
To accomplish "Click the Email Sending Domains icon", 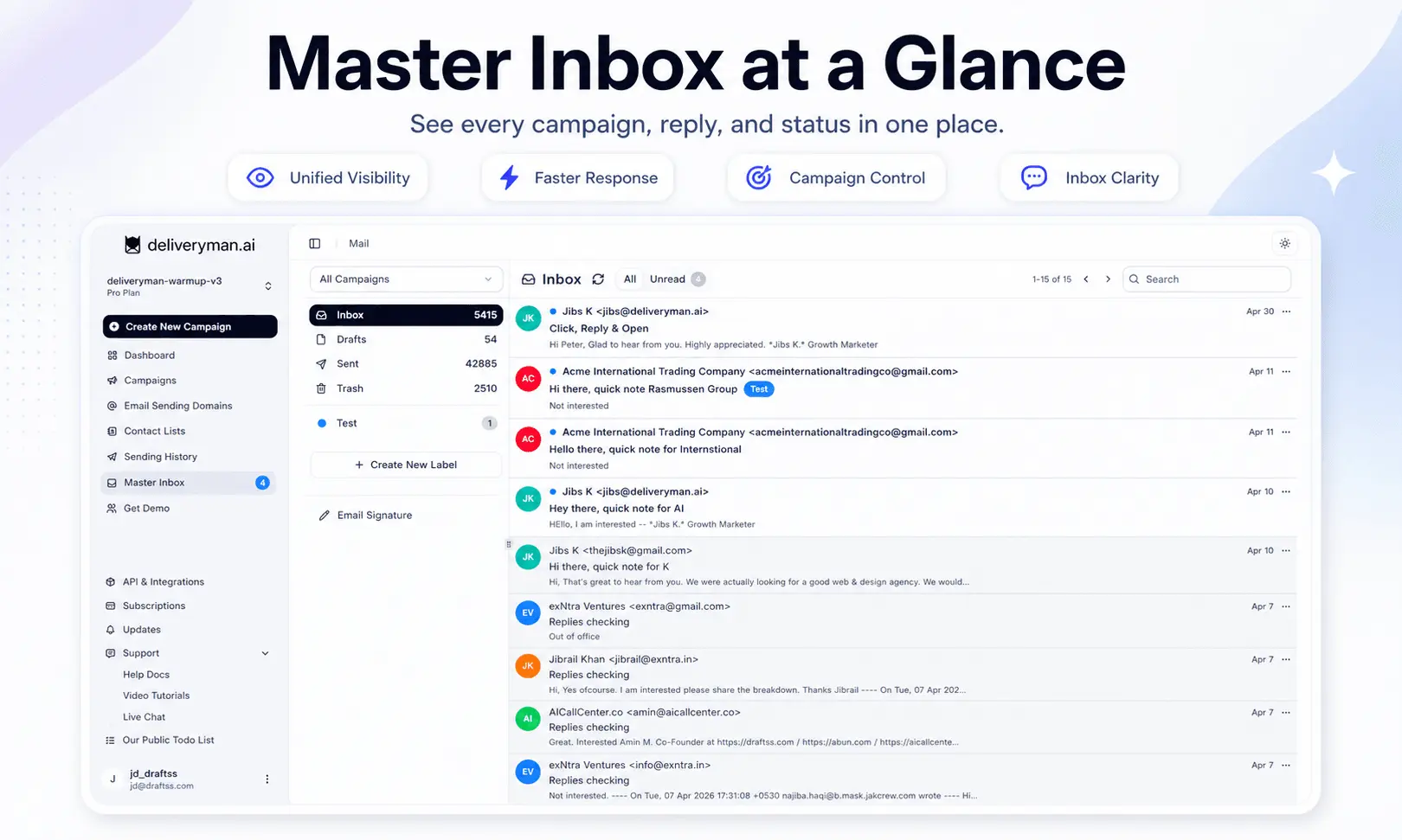I will (x=112, y=406).
